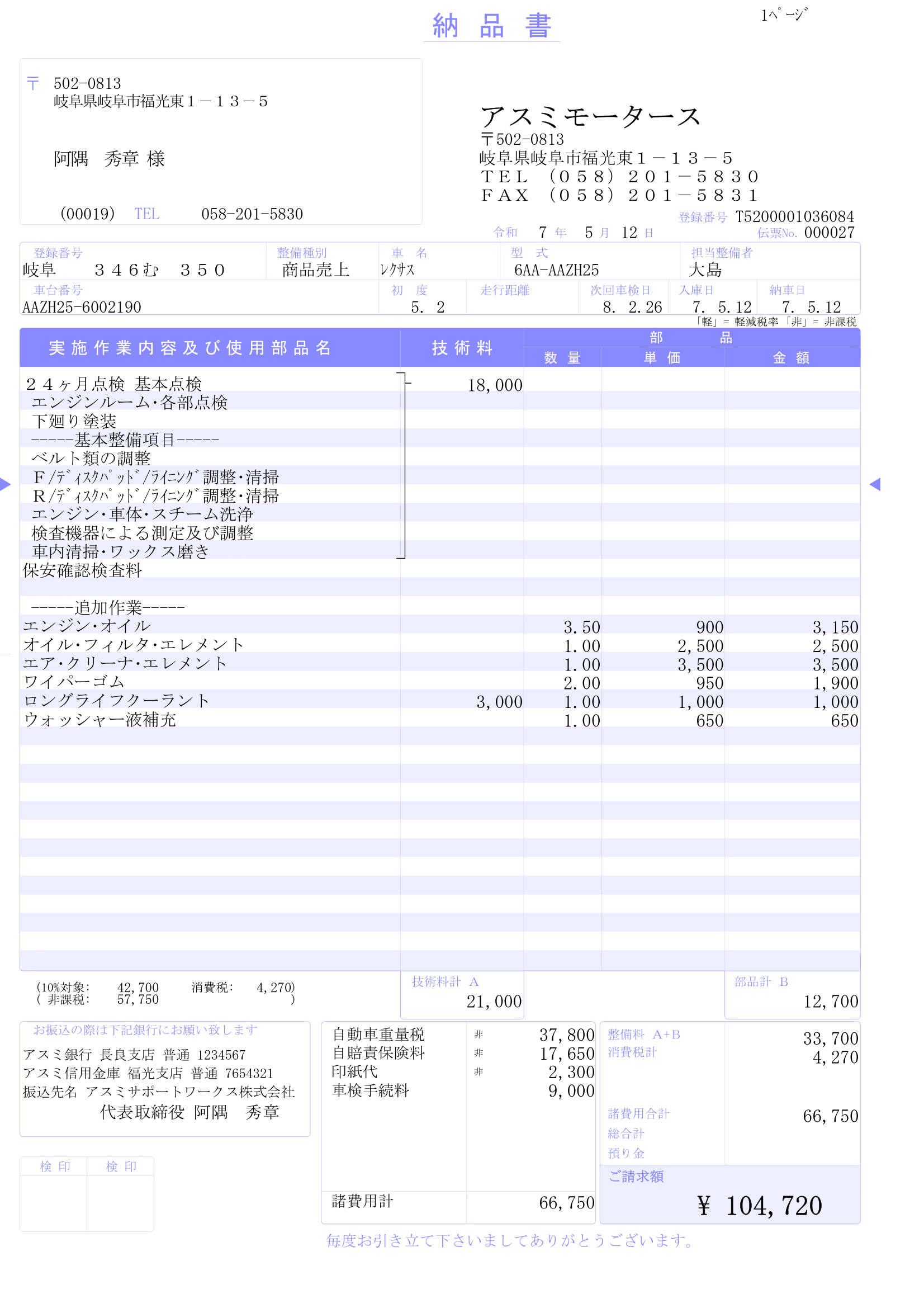Select the エア・クリーナ・エレメント item
The height and width of the screenshot is (1308, 924).
click(x=125, y=664)
